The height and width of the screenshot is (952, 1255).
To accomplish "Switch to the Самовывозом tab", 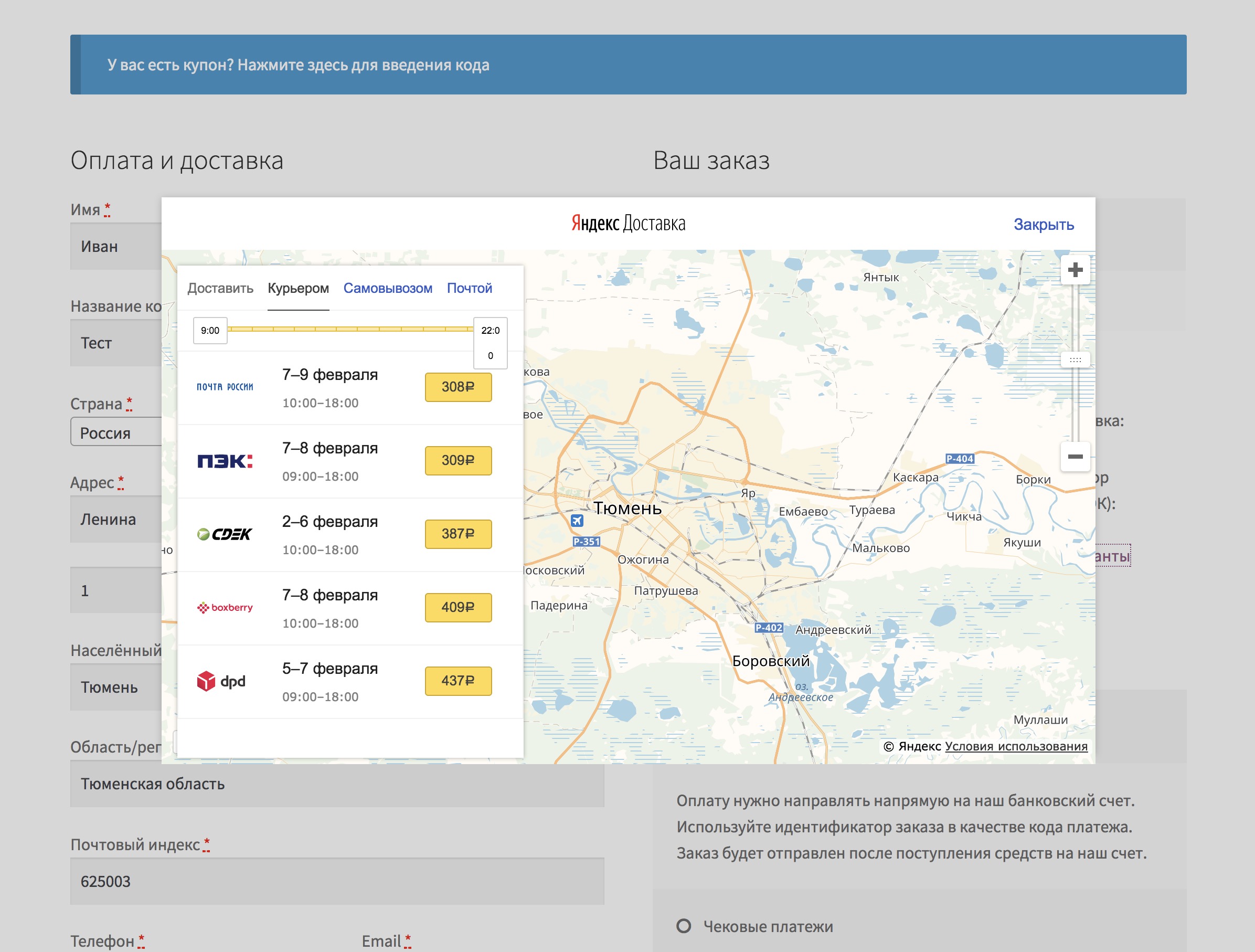I will point(388,289).
